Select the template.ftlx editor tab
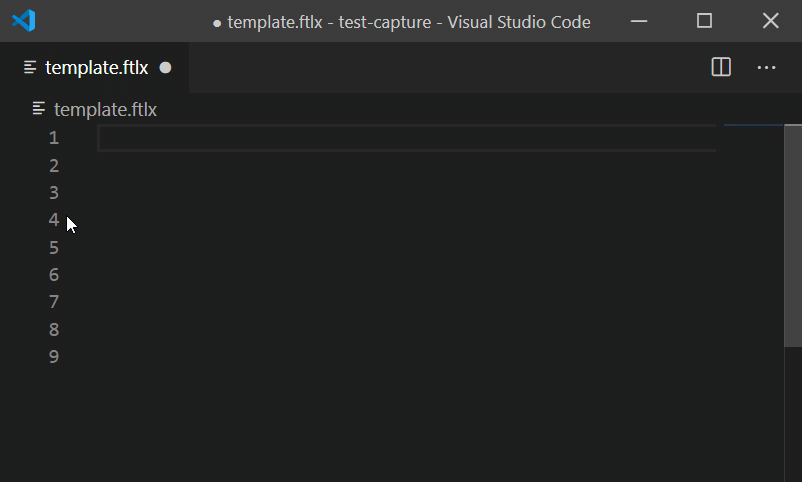 point(95,68)
